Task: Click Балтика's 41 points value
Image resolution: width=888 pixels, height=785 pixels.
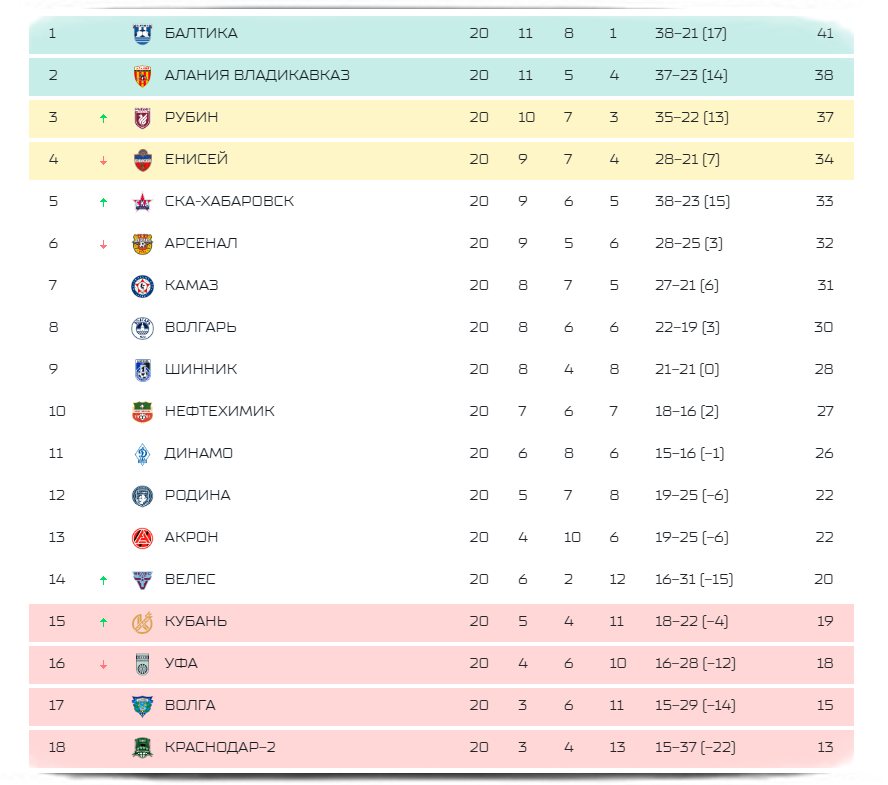Action: click(825, 33)
